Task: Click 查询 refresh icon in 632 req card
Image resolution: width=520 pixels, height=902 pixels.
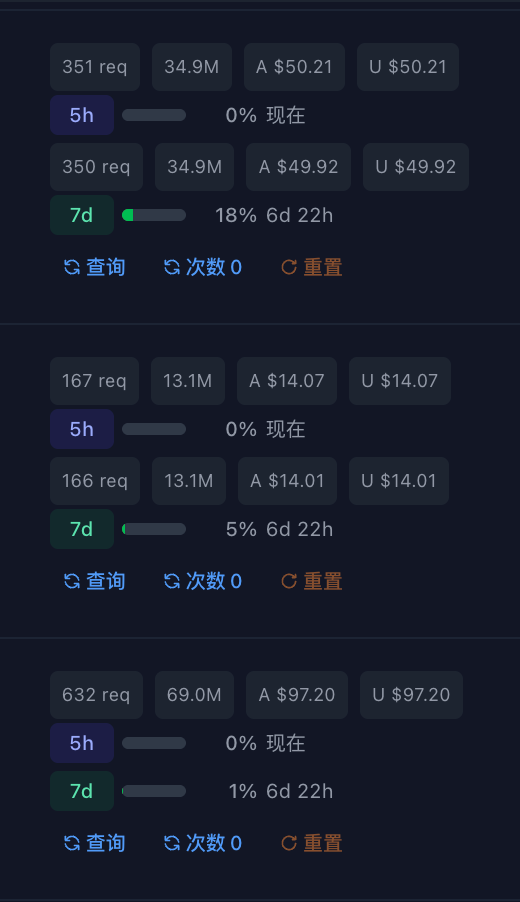Action: (x=72, y=843)
